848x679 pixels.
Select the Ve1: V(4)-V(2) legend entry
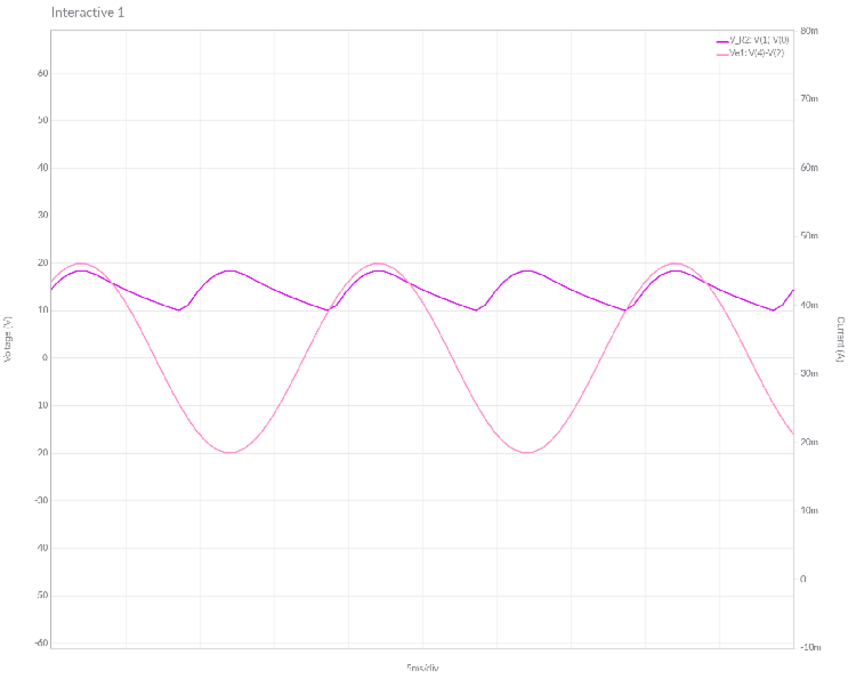pyautogui.click(x=750, y=53)
